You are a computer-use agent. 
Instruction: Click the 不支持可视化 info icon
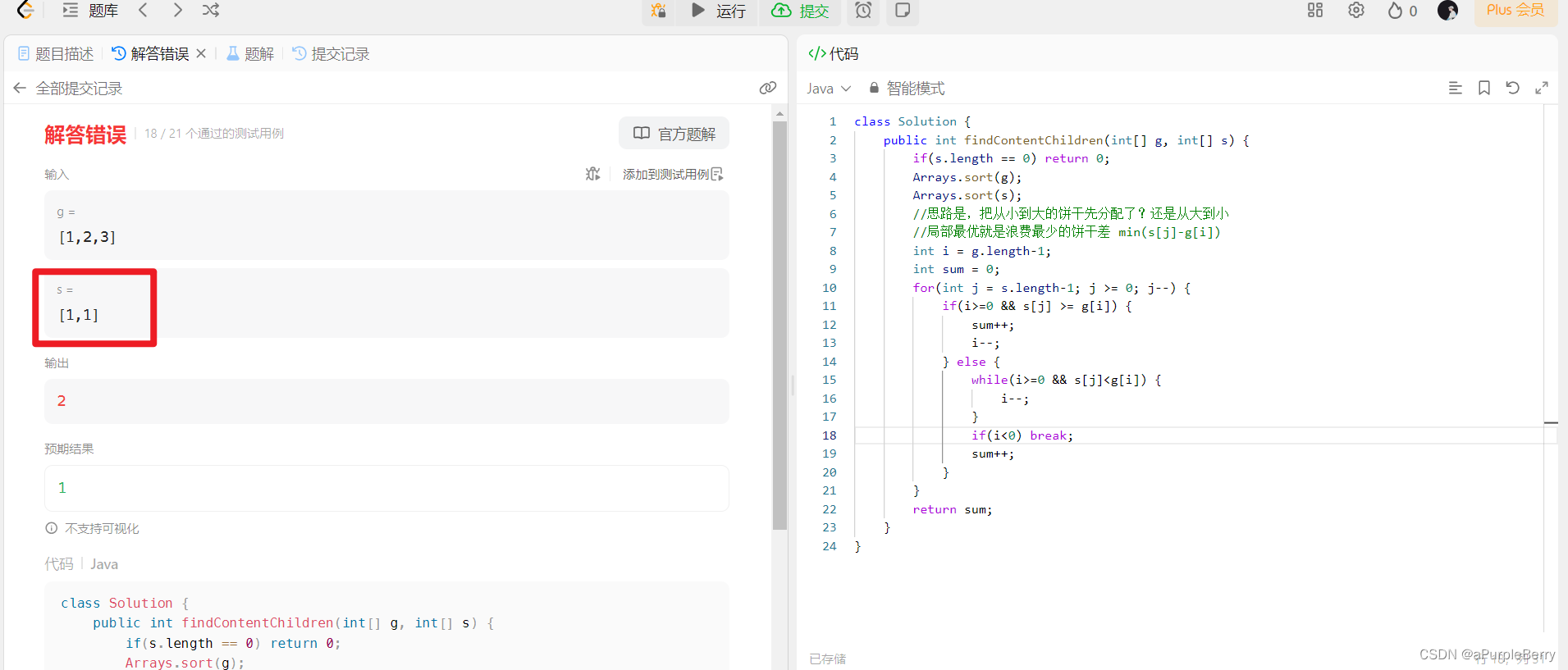[51, 528]
